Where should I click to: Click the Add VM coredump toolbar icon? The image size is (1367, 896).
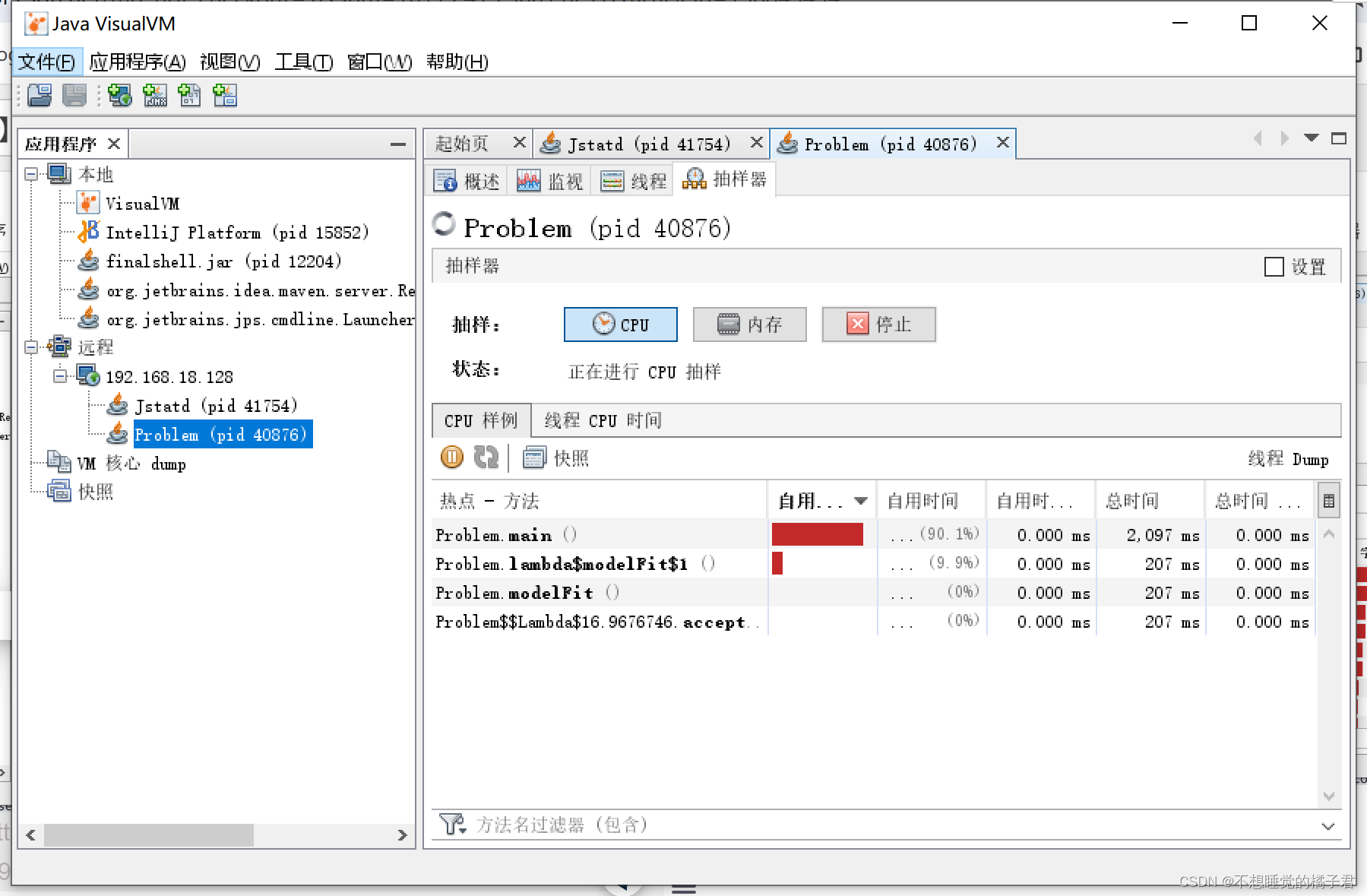pyautogui.click(x=189, y=95)
